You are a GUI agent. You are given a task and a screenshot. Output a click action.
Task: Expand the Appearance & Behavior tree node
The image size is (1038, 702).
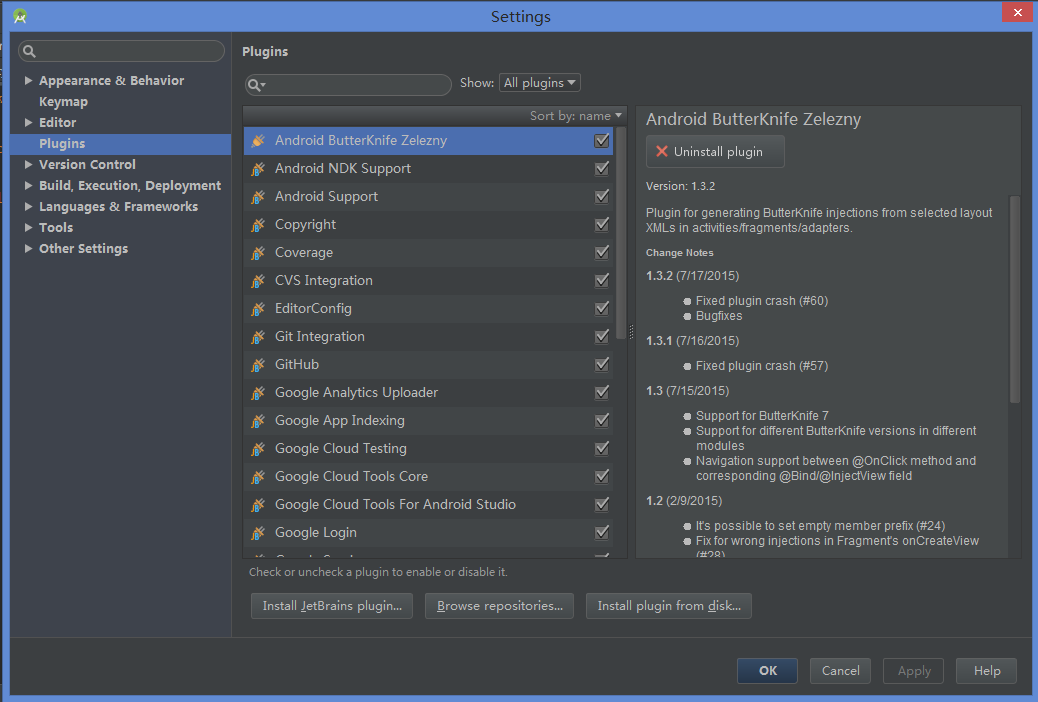29,81
